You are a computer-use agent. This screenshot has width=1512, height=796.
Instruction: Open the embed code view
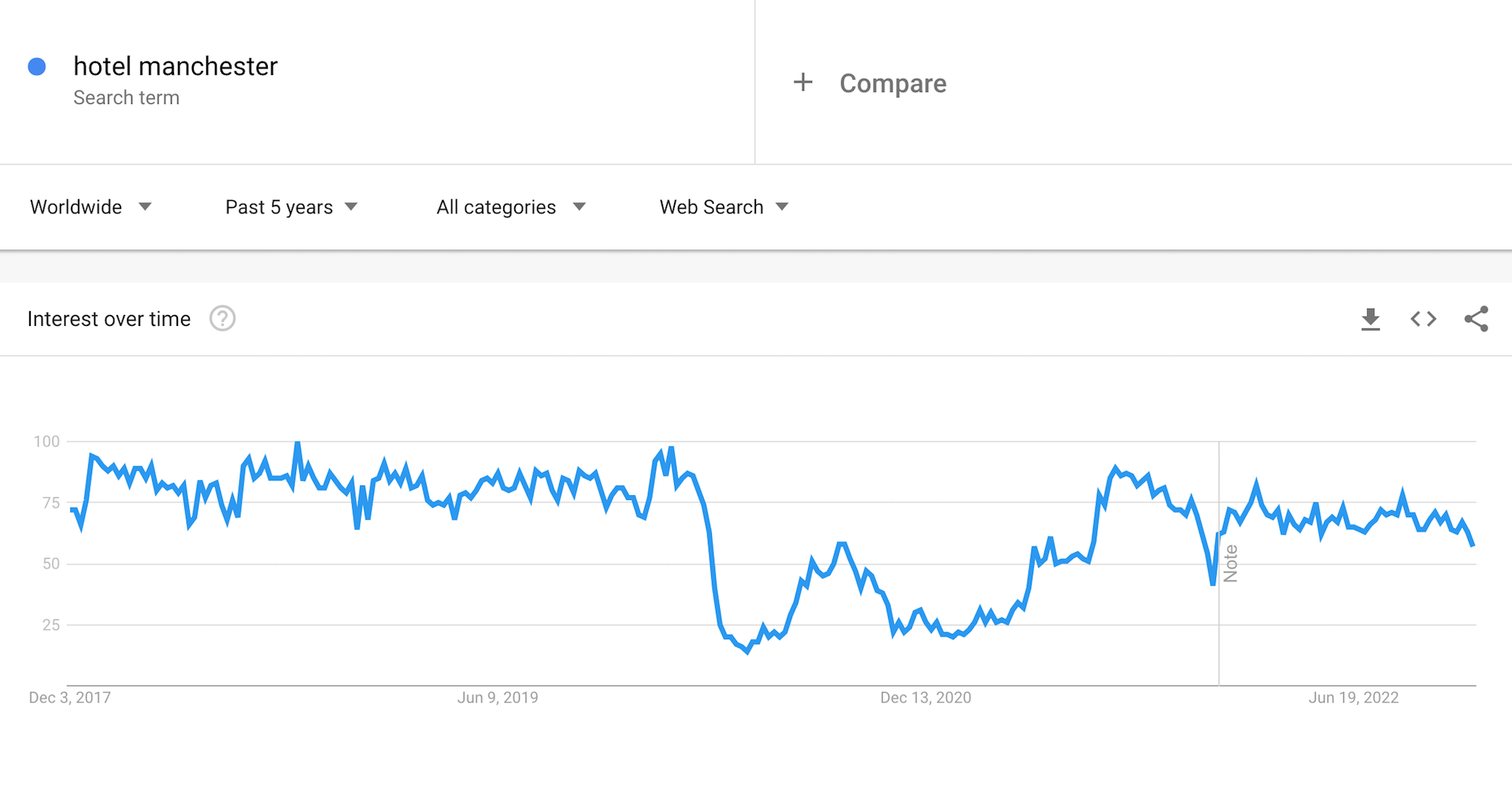(x=1423, y=319)
